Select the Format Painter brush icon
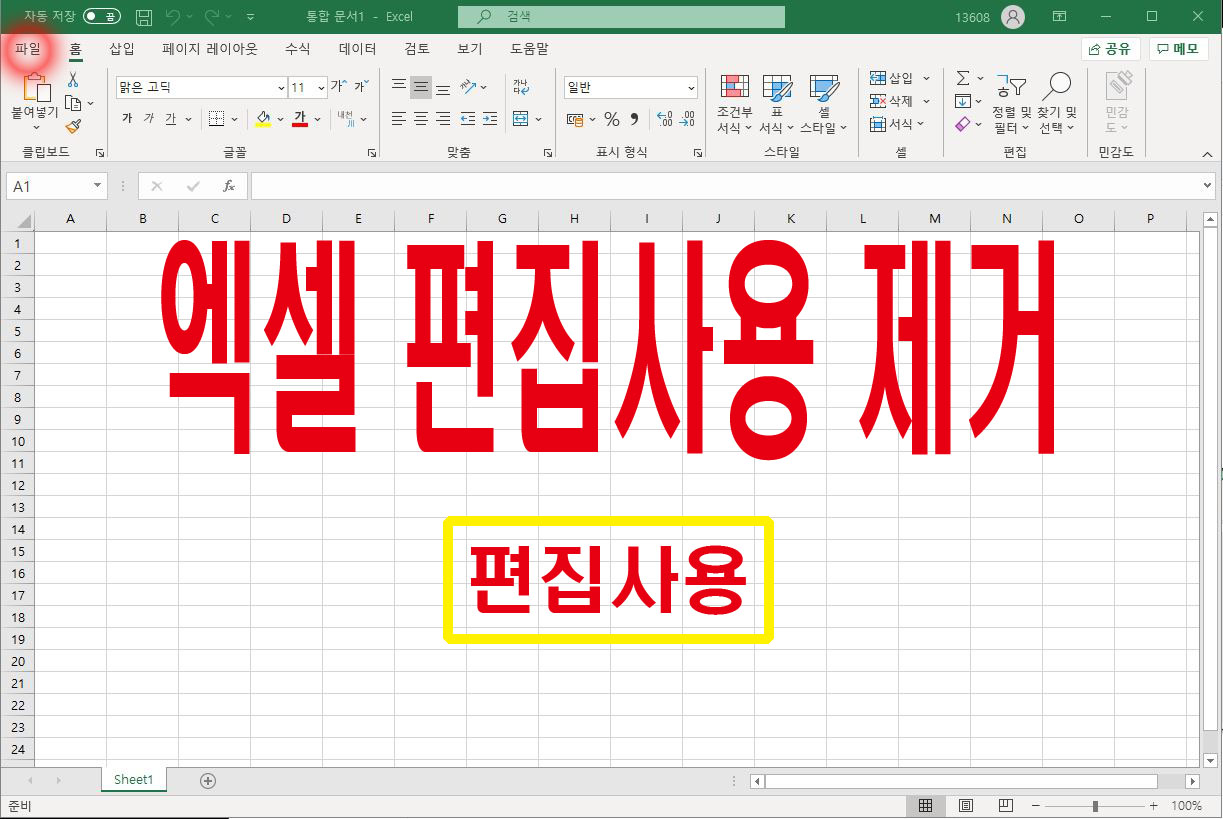Image resolution: width=1223 pixels, height=819 pixels. point(73,126)
